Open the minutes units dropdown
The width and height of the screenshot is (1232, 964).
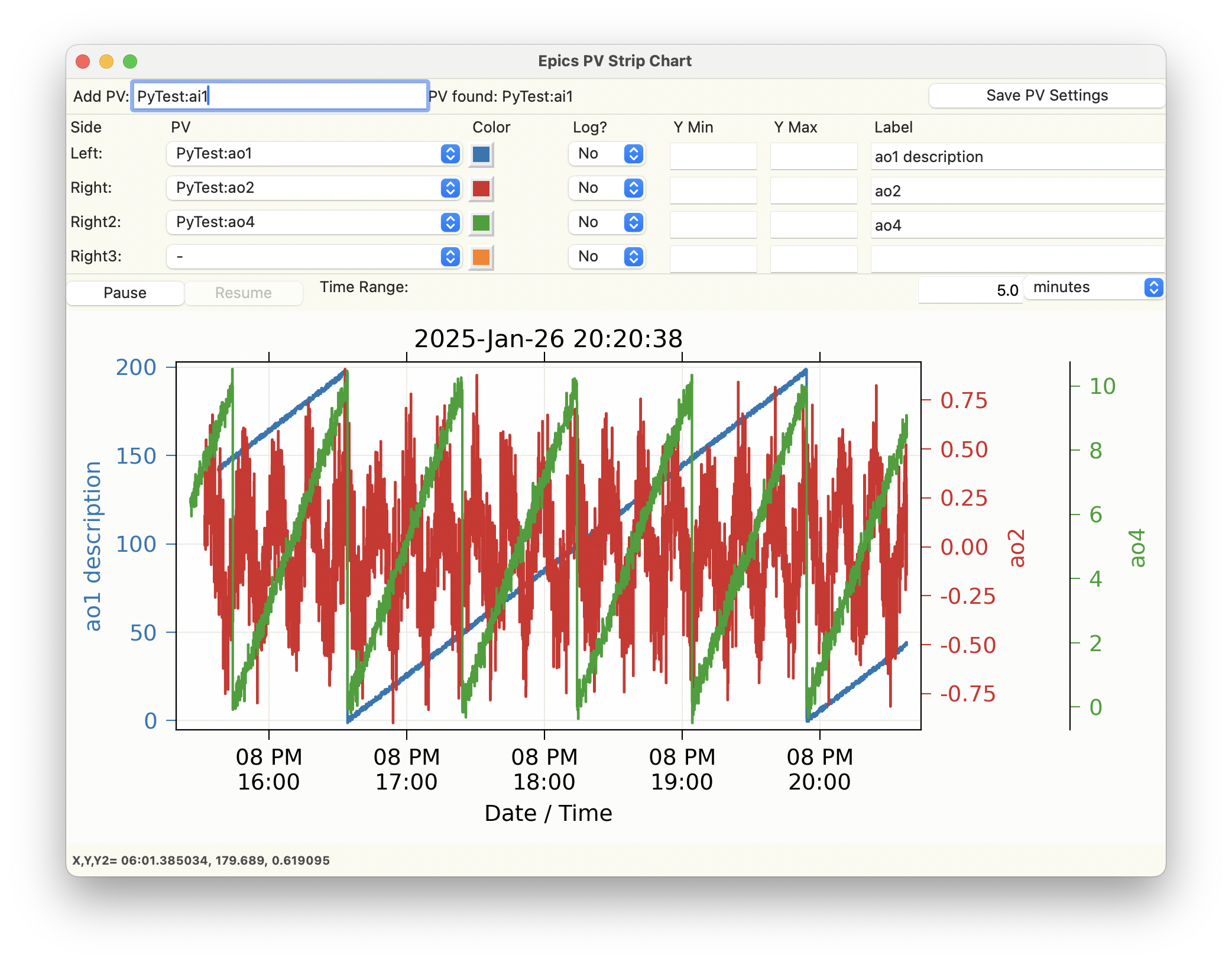point(1094,287)
